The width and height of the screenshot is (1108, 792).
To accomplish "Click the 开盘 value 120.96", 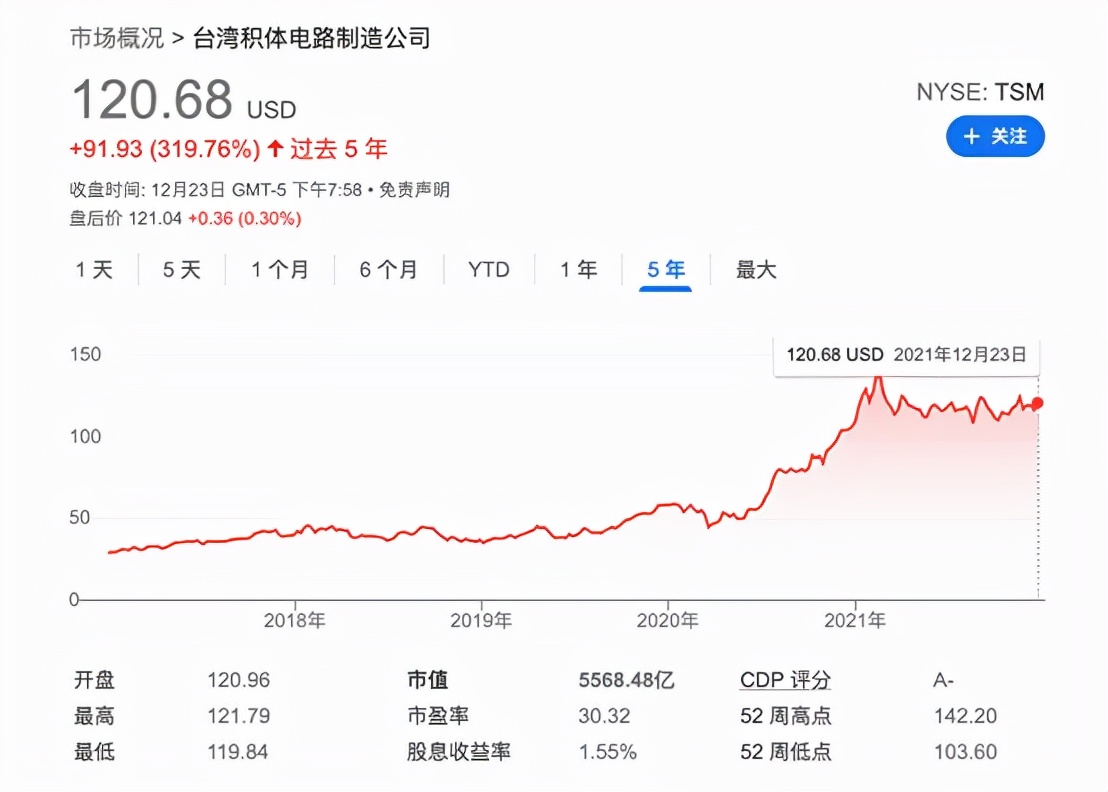I will (x=239, y=680).
